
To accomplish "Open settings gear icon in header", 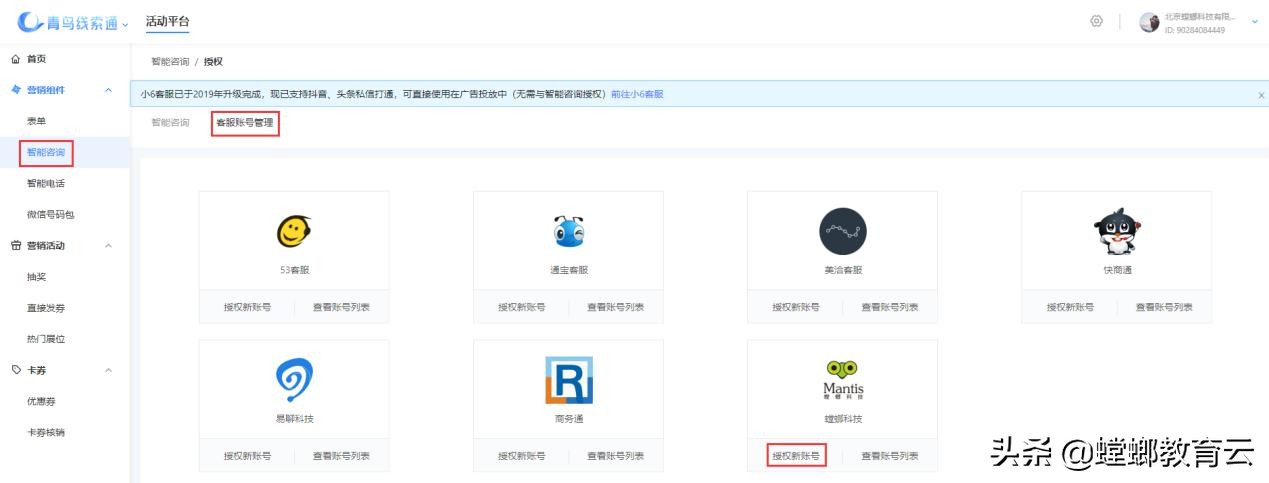I will pyautogui.click(x=1097, y=21).
